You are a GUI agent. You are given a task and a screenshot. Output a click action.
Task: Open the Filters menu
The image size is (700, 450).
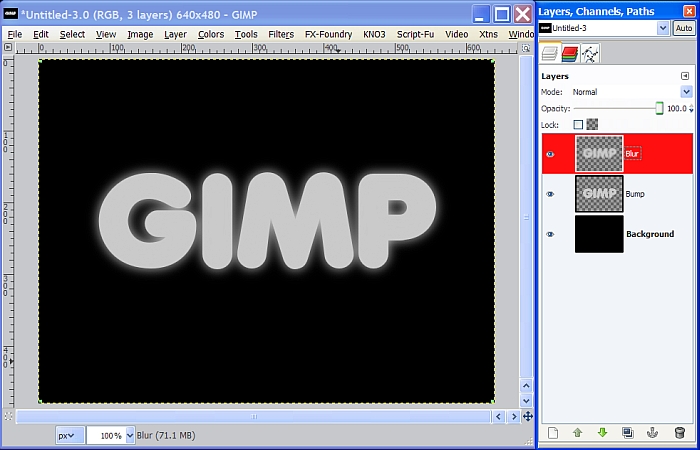pos(281,34)
